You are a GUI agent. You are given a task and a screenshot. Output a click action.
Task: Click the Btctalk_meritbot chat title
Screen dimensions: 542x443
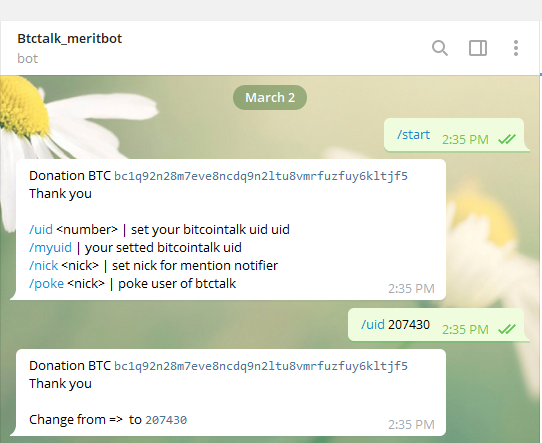tap(69, 38)
